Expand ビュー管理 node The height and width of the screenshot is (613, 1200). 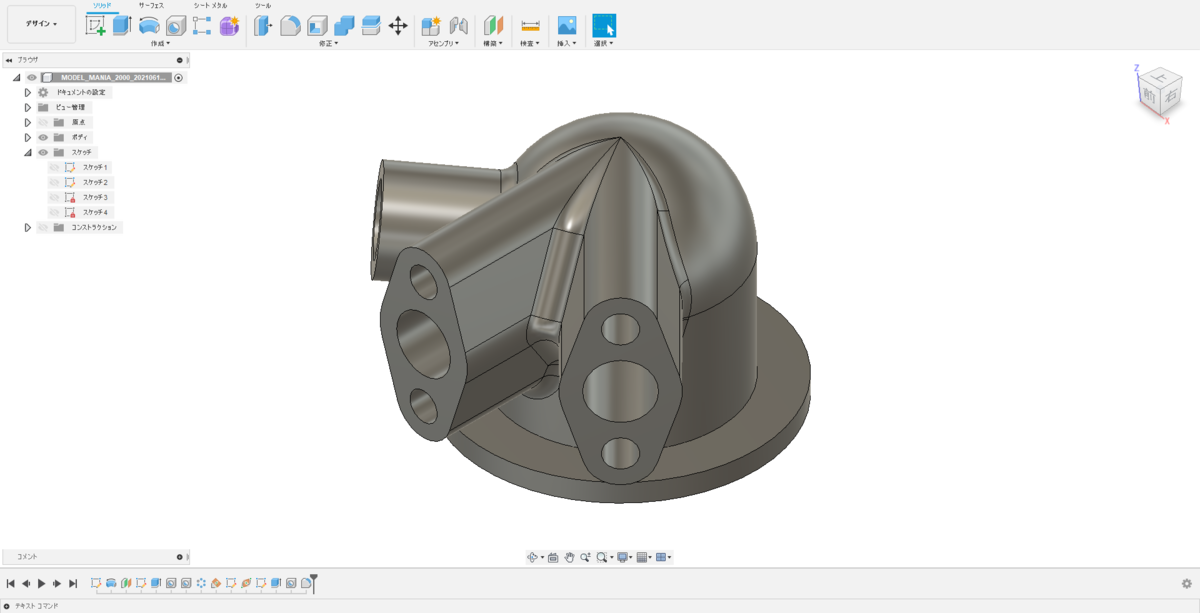(28, 107)
